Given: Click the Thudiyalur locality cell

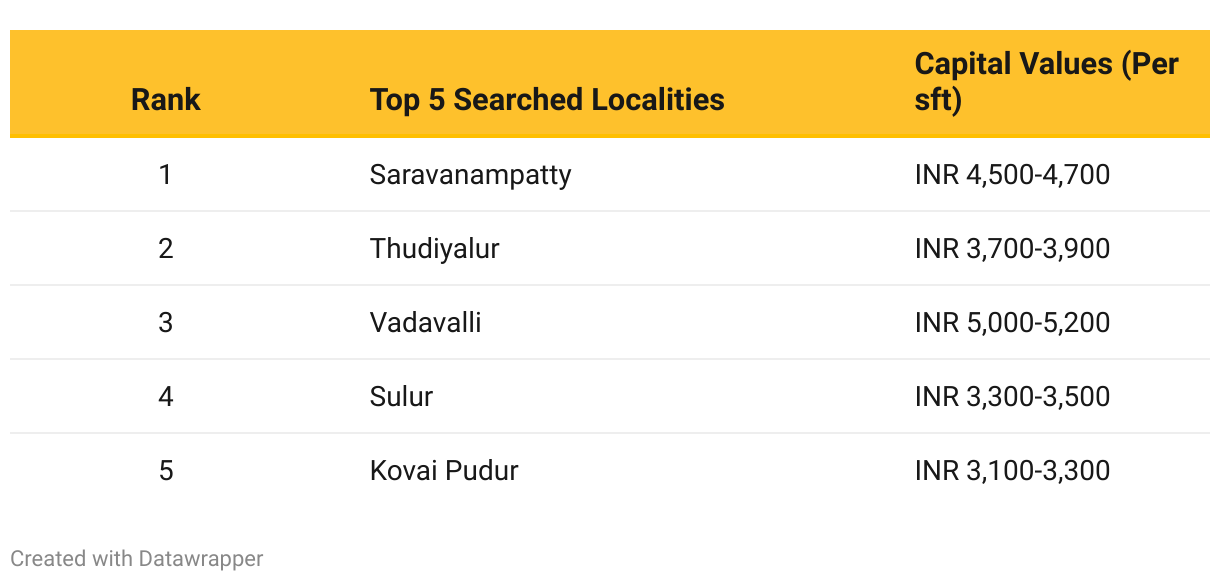Looking at the screenshot, I should [x=434, y=248].
